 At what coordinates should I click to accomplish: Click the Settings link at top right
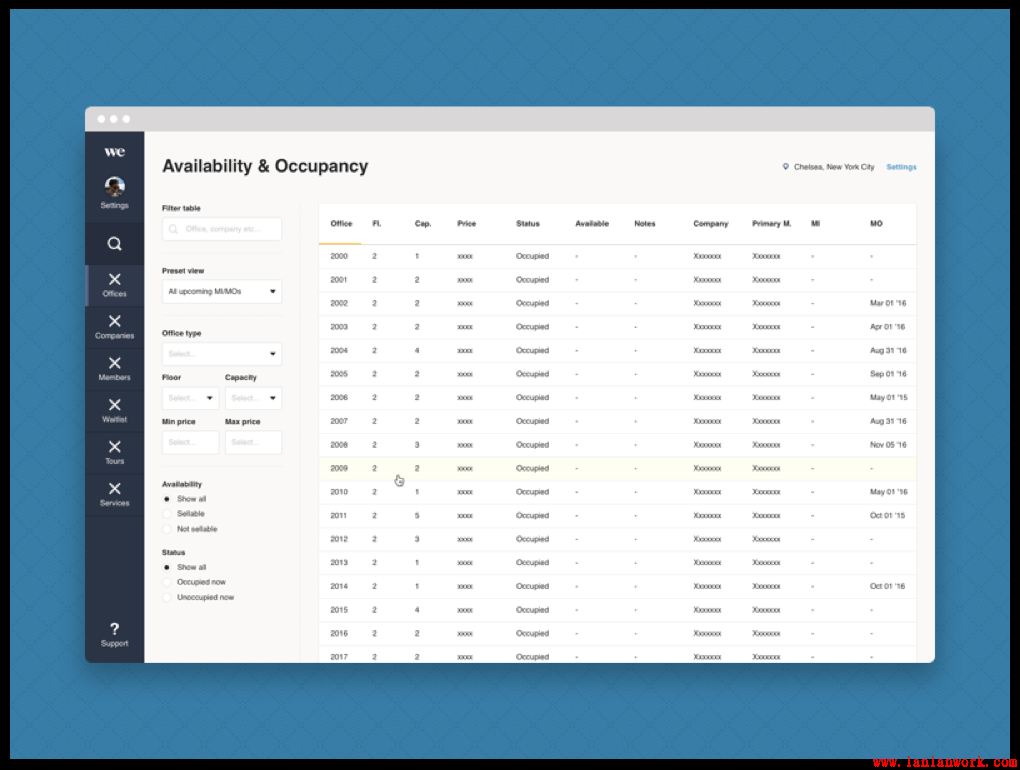901,167
